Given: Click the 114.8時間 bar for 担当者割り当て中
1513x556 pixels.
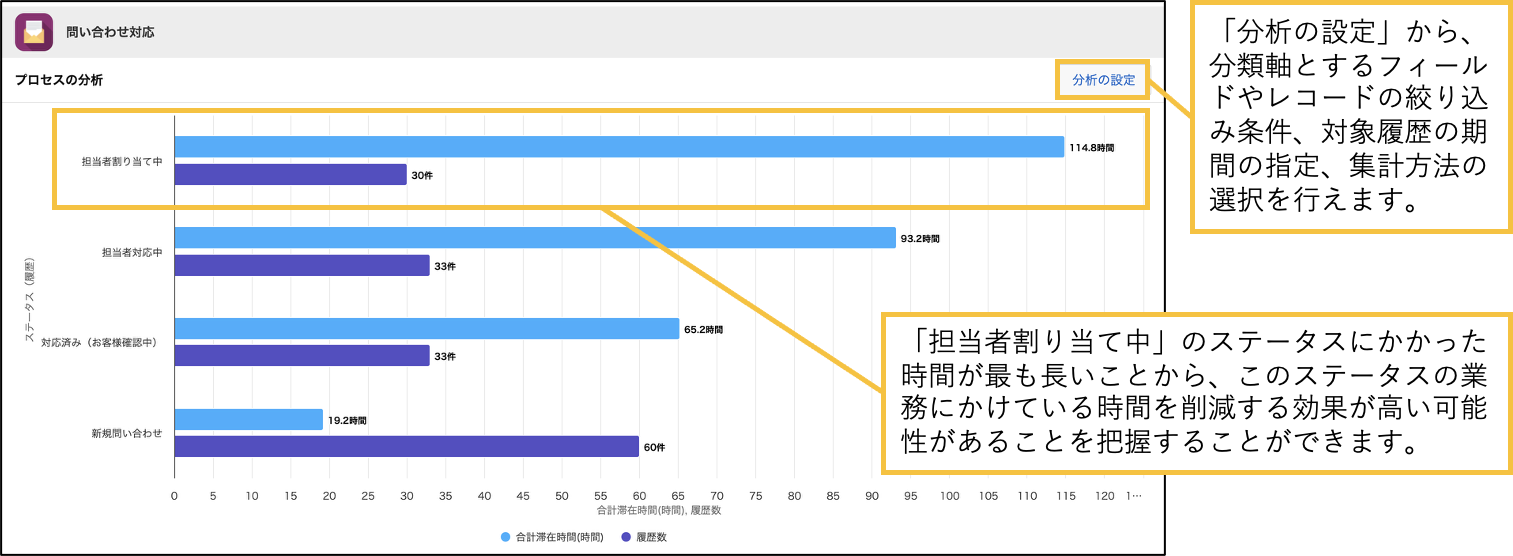Looking at the screenshot, I should (619, 147).
